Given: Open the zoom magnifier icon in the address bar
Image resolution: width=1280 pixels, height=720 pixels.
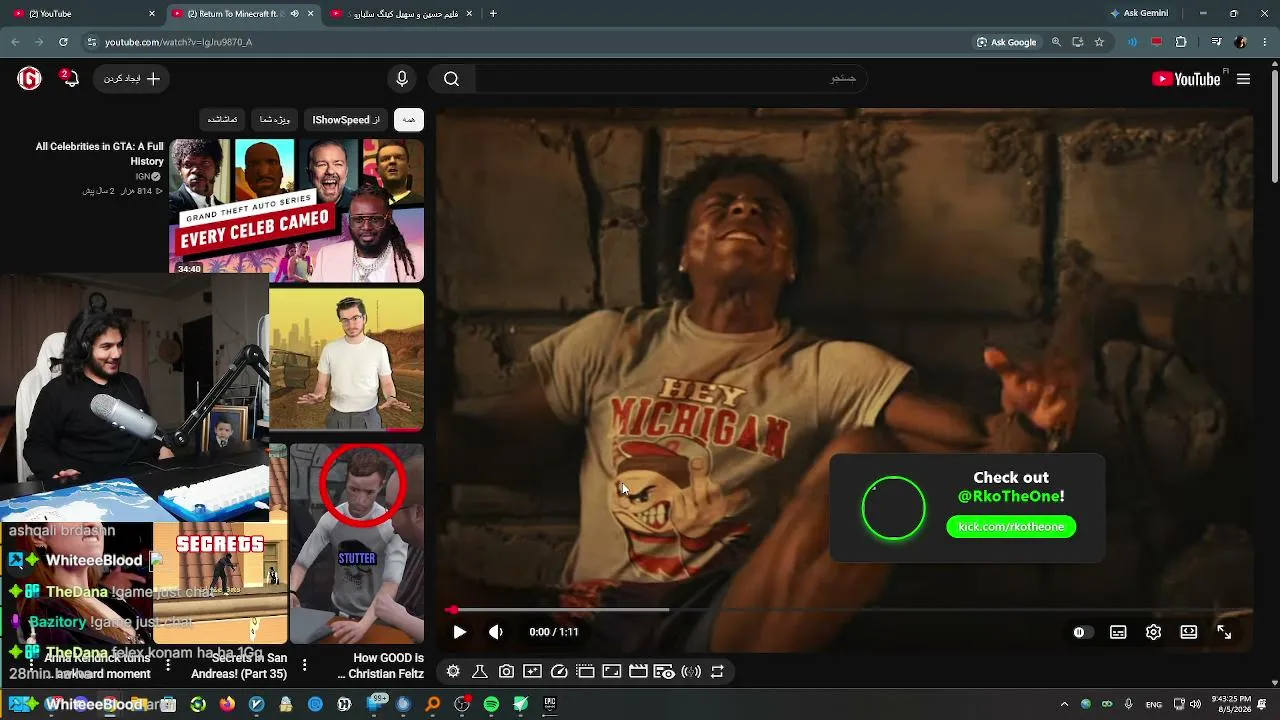Looking at the screenshot, I should pos(1056,42).
